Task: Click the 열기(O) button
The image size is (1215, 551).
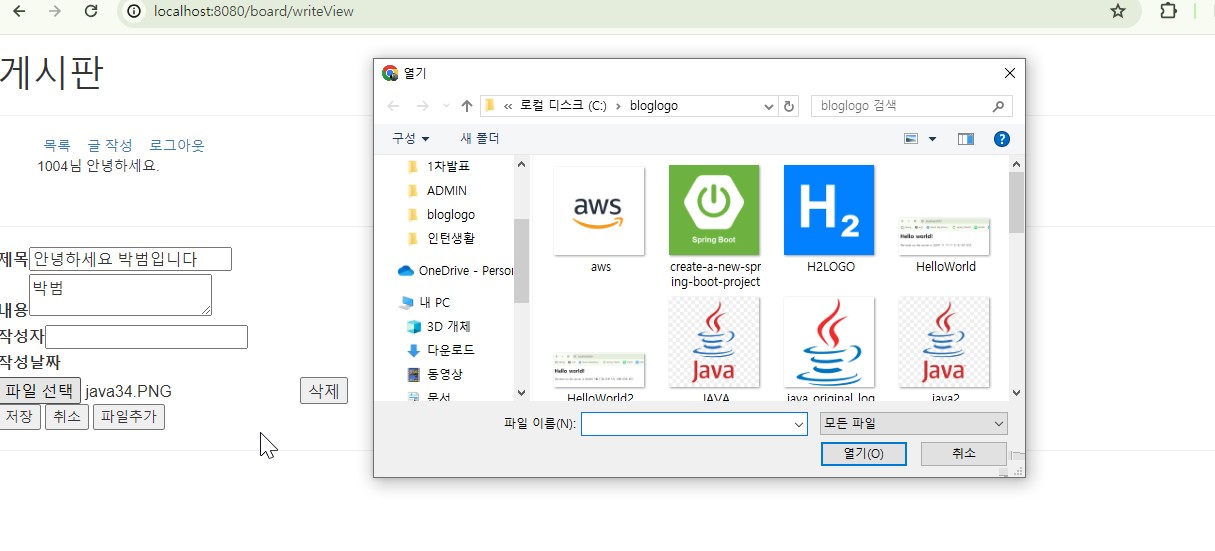Action: (863, 454)
